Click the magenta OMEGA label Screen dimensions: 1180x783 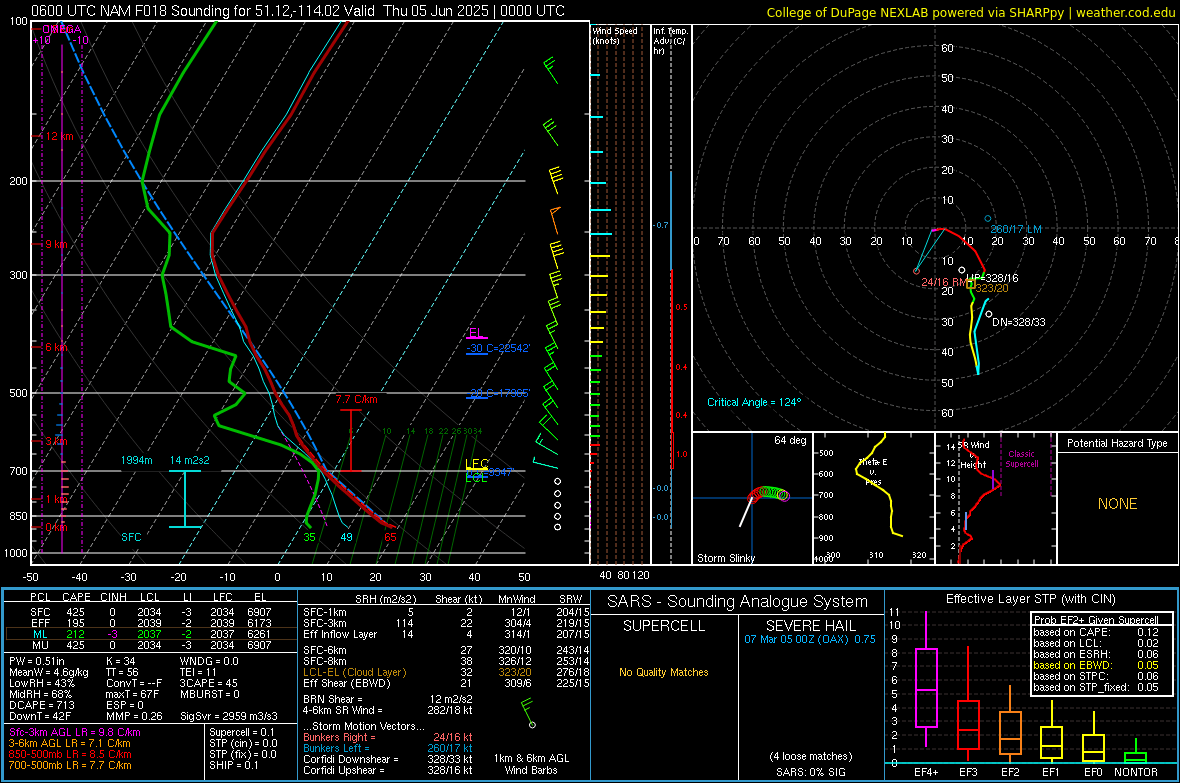pyautogui.click(x=62, y=29)
